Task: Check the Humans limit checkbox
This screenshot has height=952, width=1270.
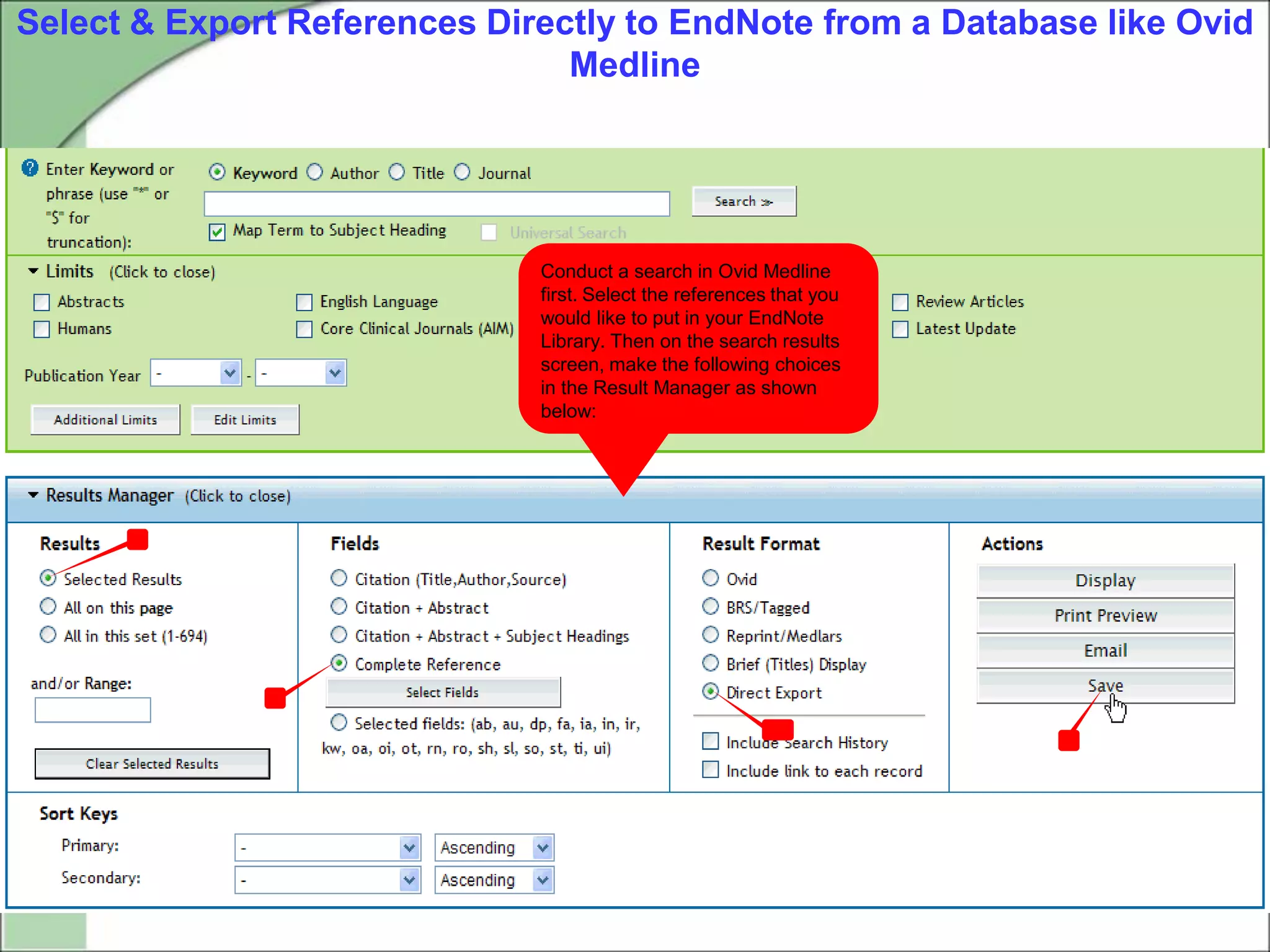Action: [42, 329]
